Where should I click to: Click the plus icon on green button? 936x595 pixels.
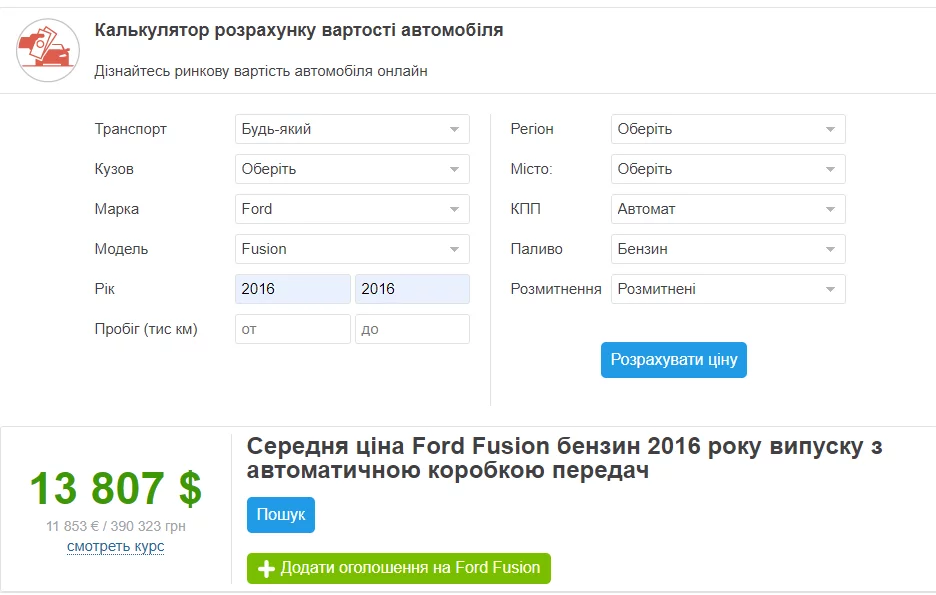266,569
